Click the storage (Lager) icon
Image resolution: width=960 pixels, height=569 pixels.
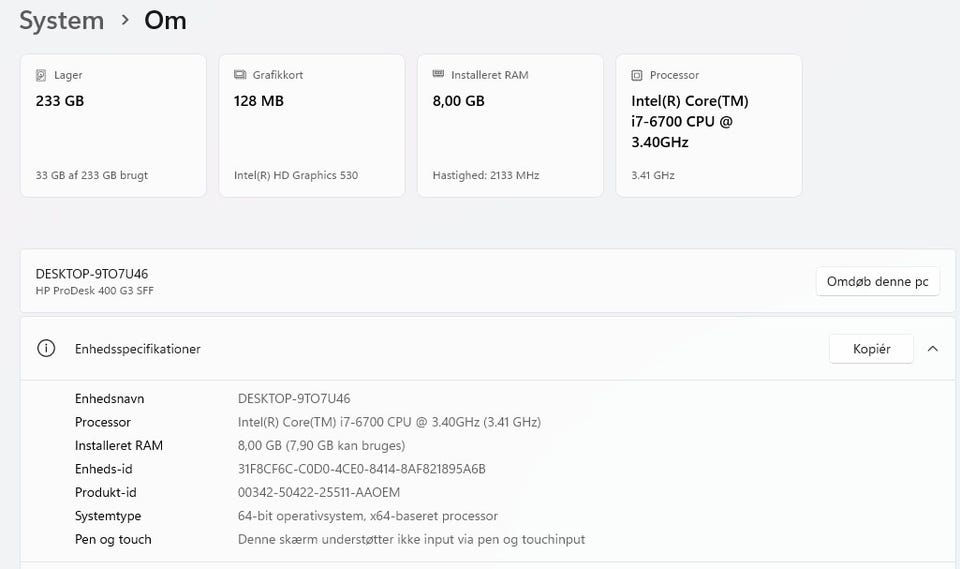pos(41,75)
